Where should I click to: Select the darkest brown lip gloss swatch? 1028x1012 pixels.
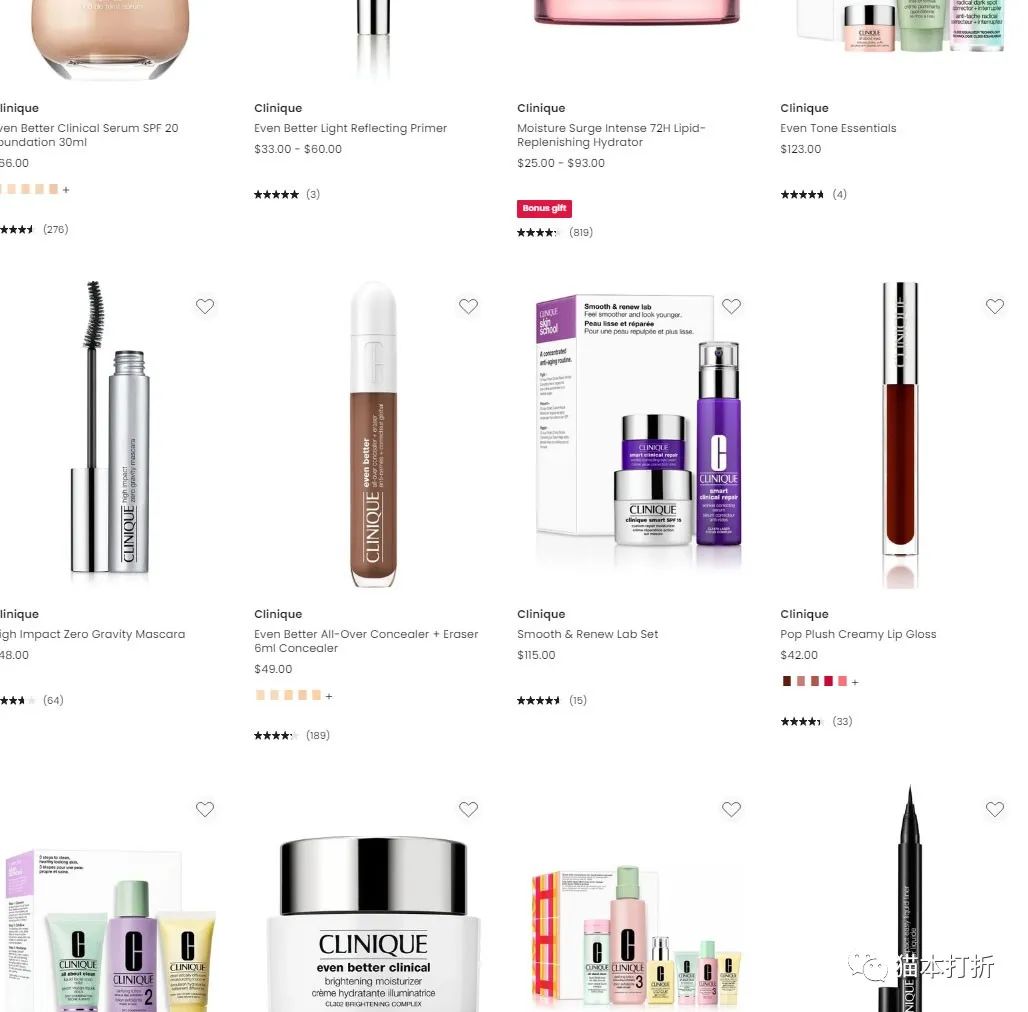coord(787,682)
